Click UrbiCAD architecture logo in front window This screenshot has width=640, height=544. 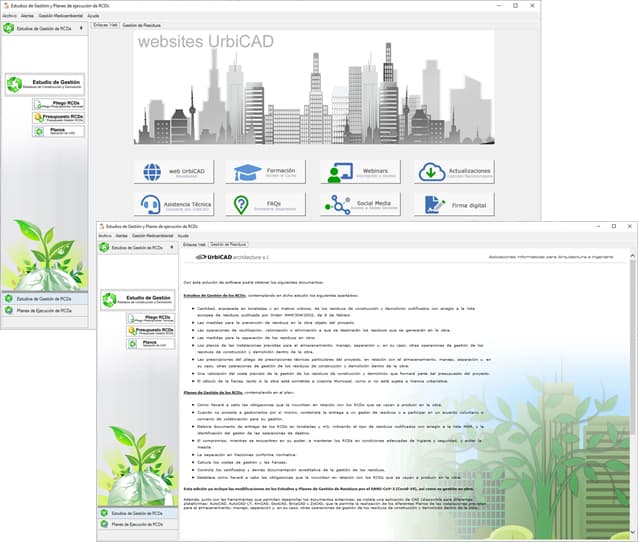(232, 257)
